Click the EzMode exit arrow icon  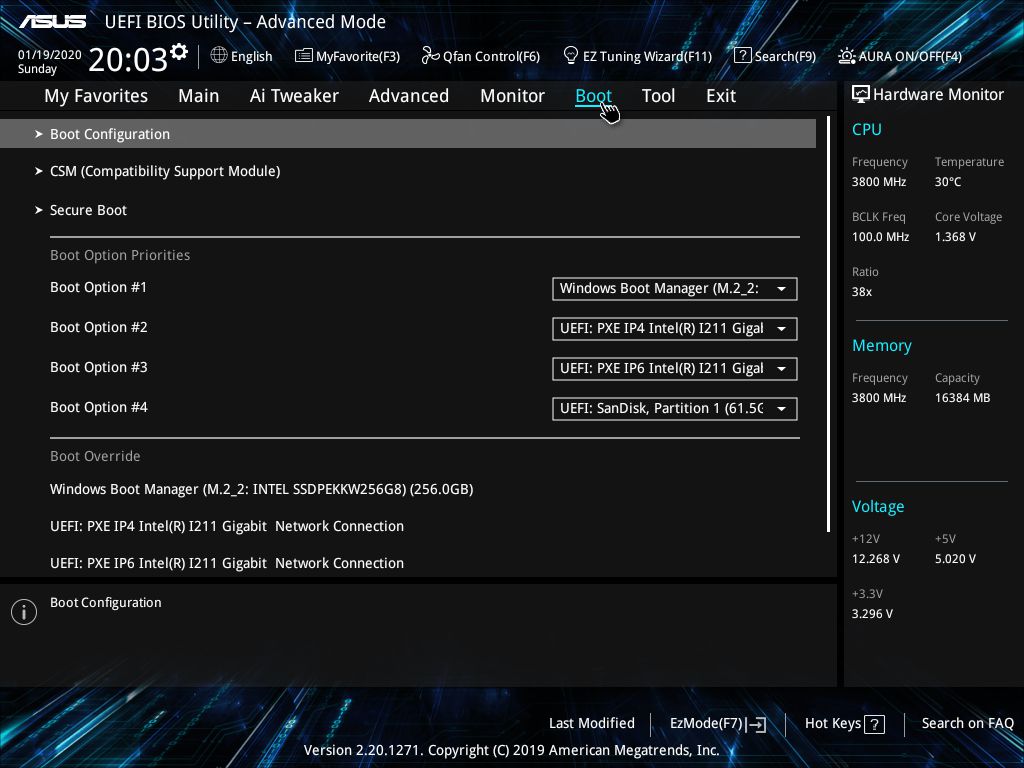point(756,724)
